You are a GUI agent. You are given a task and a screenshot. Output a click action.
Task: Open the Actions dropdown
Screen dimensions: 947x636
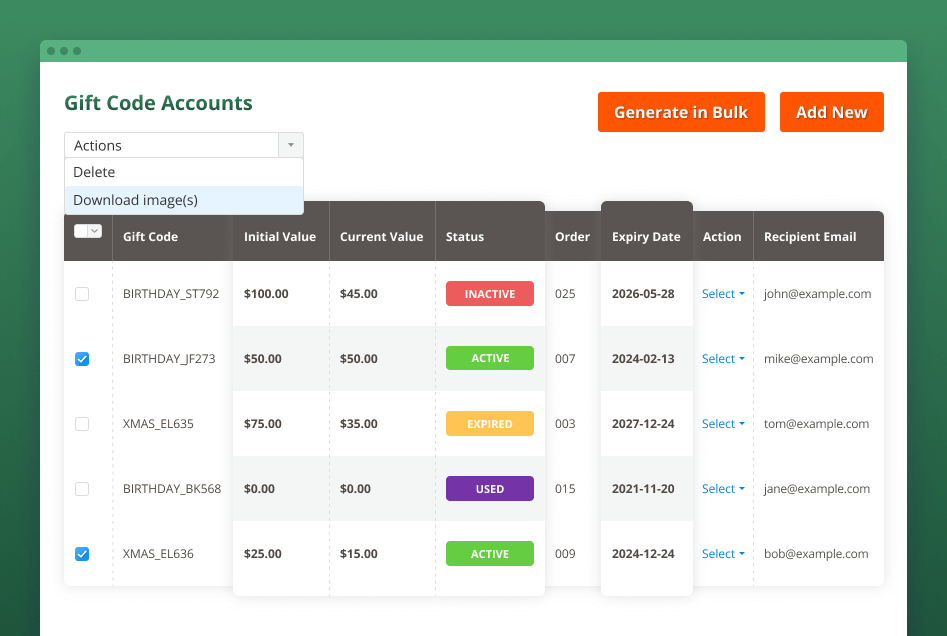pos(183,145)
